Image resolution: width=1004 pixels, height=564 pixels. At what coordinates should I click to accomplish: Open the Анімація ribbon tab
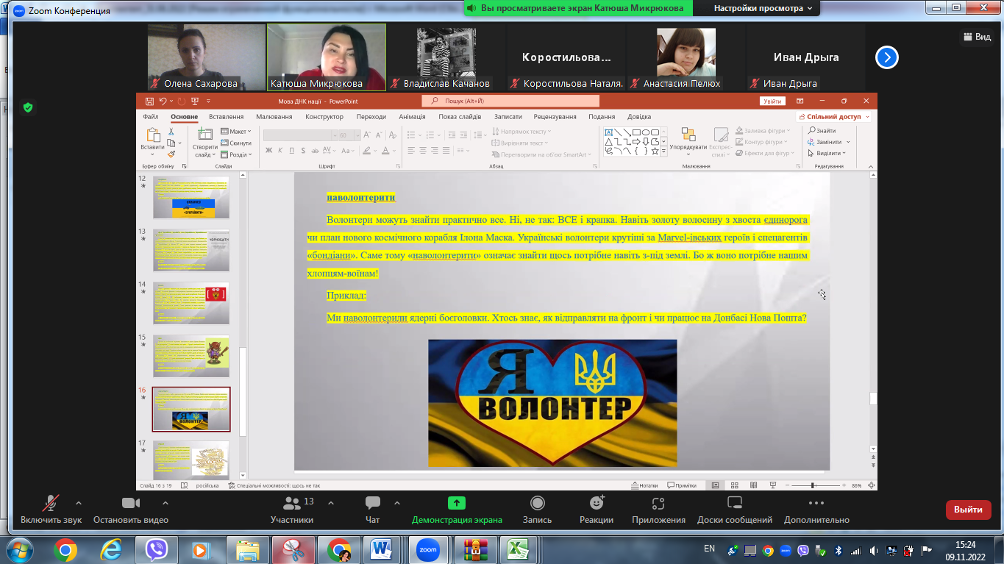[x=412, y=116]
